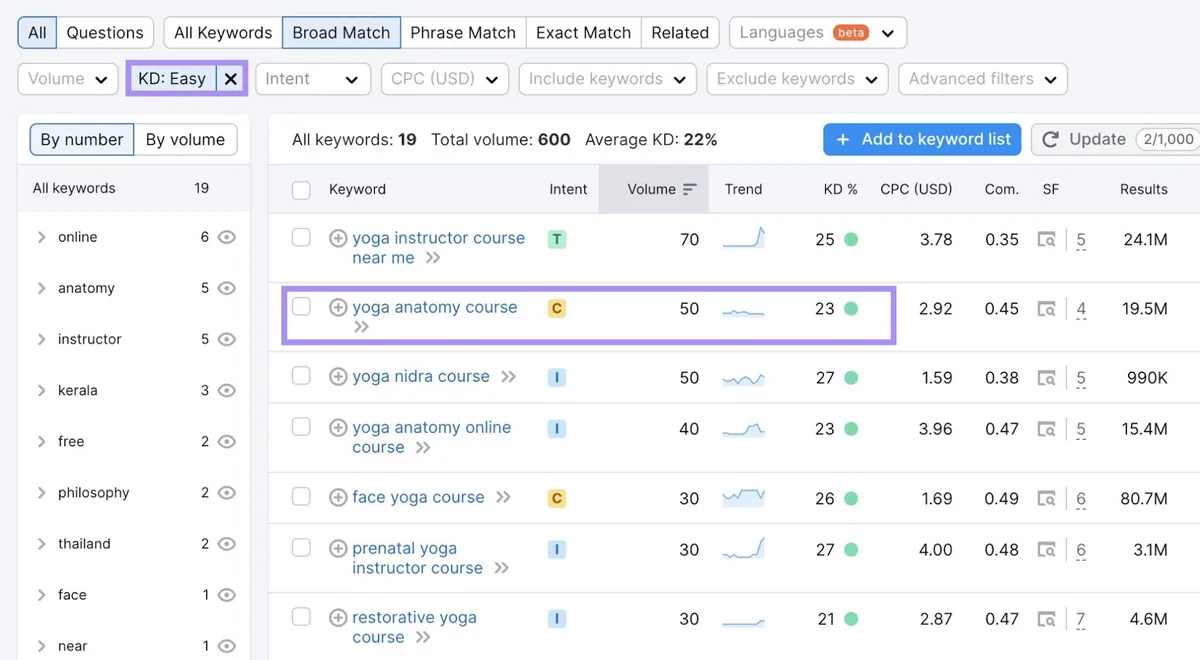Check the box for yoga anatomy course
Screen dimensions: 1200x660
coord(301,307)
